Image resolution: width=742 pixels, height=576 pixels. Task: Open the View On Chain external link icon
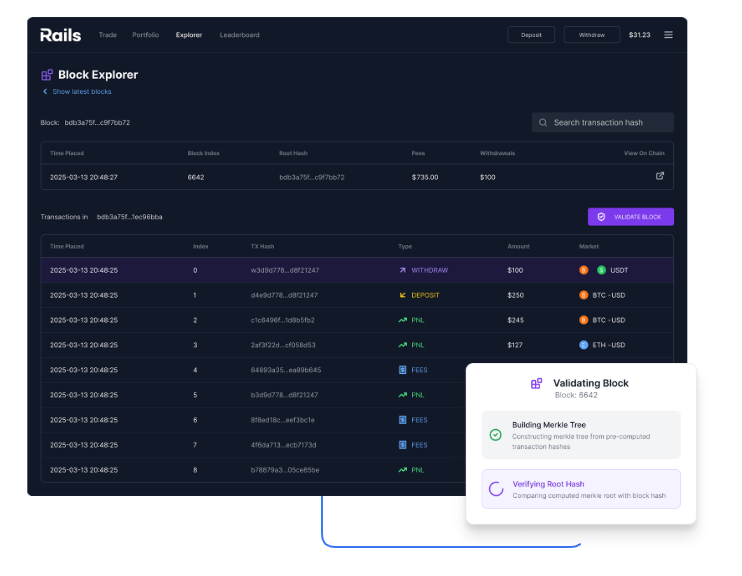pos(660,176)
